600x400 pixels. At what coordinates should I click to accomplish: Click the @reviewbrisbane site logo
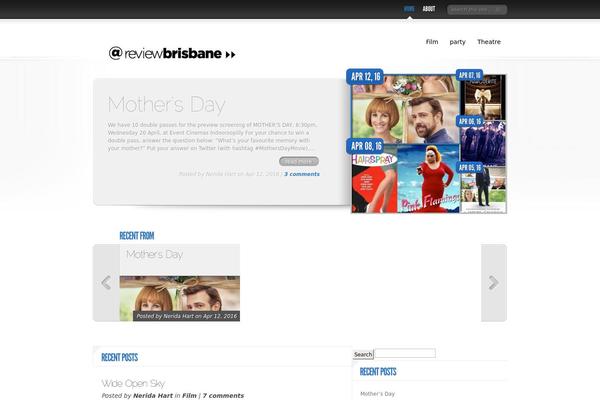click(x=172, y=53)
